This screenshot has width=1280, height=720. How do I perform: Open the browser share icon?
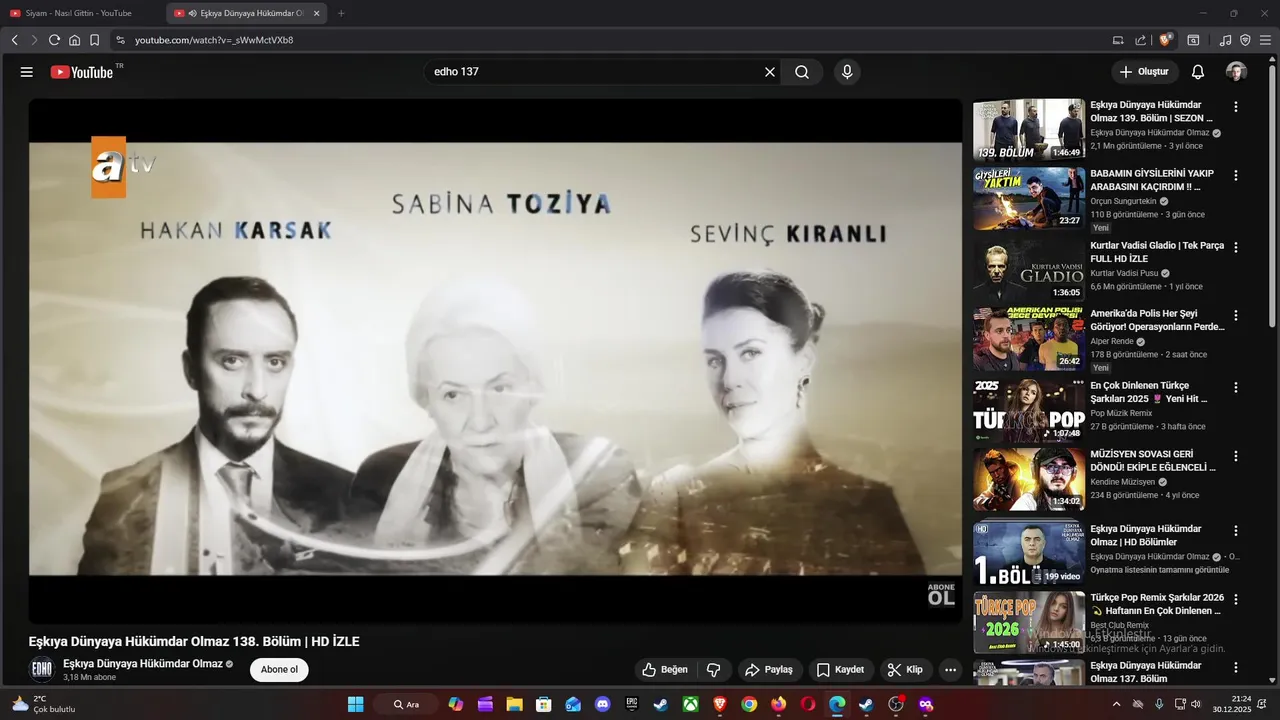coord(1140,40)
